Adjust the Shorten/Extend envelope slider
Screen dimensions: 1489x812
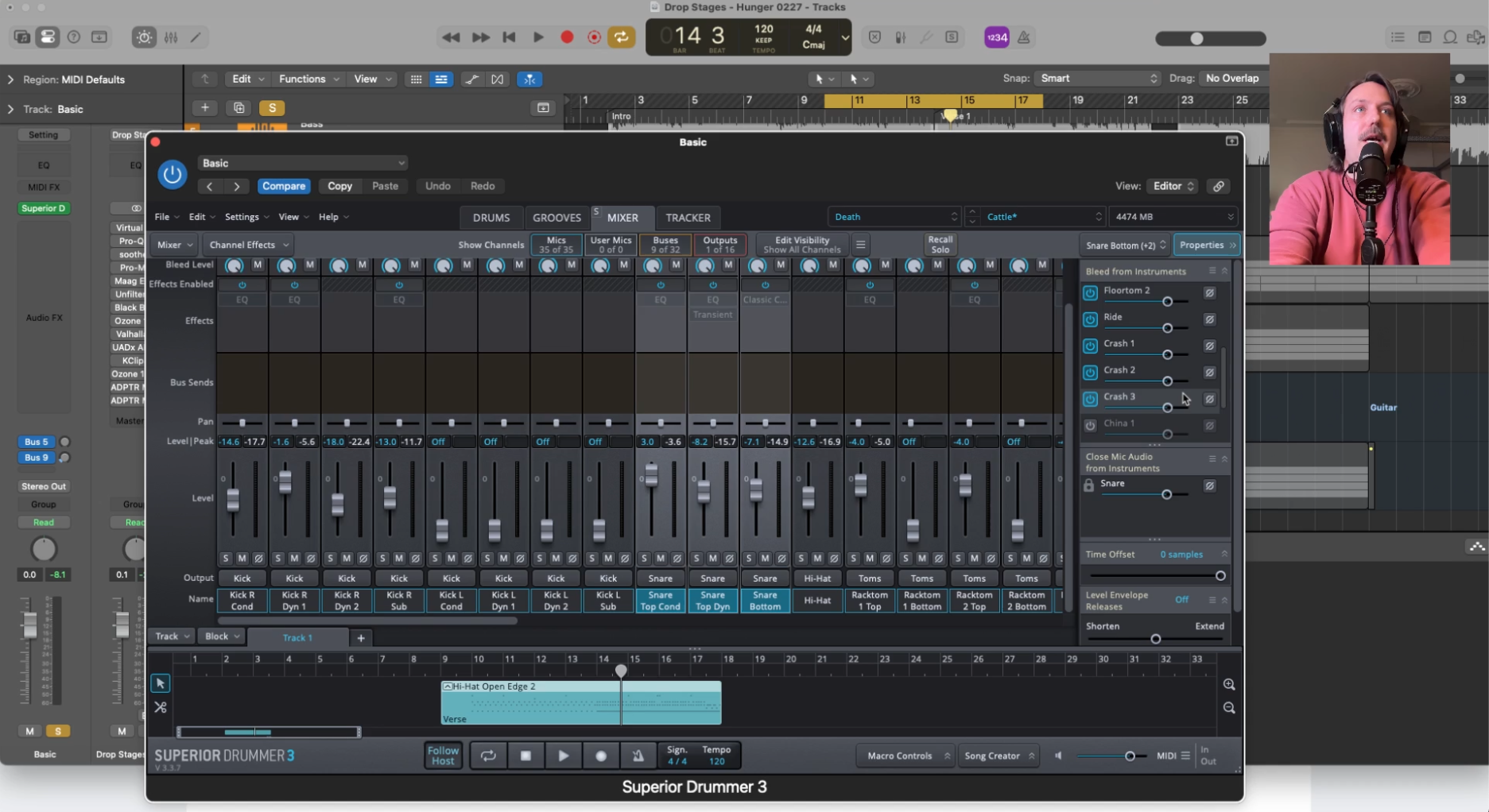point(1155,639)
